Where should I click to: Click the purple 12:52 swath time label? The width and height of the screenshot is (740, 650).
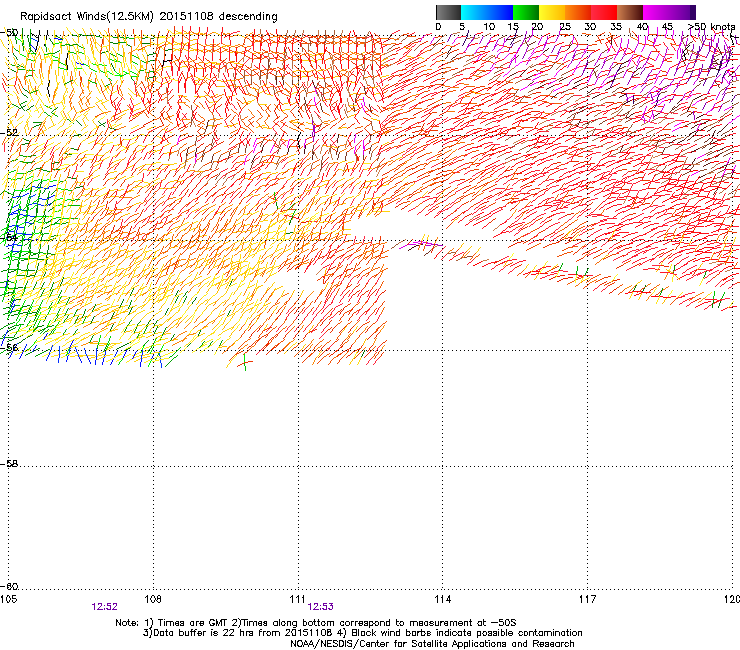pyautogui.click(x=104, y=607)
